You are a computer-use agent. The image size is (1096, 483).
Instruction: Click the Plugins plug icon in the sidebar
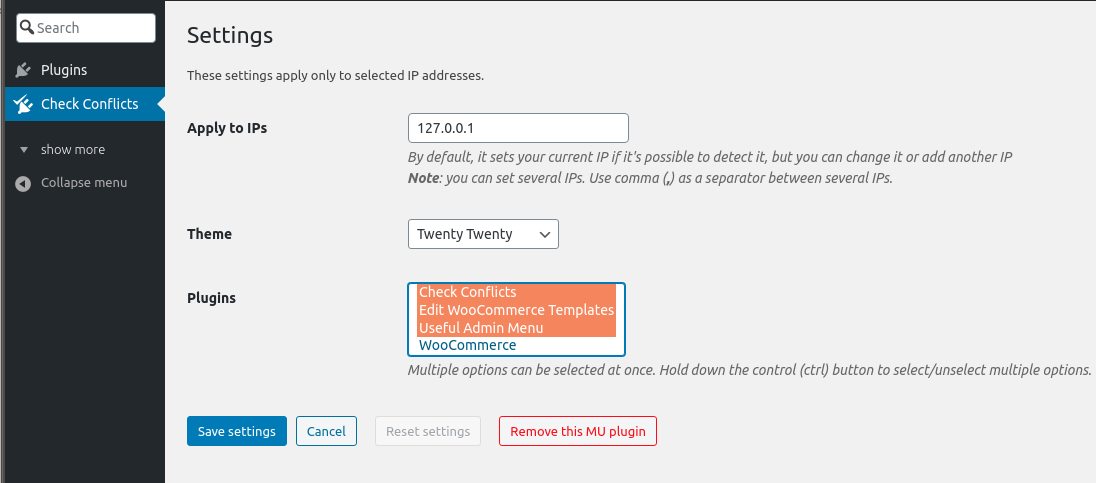tap(23, 70)
